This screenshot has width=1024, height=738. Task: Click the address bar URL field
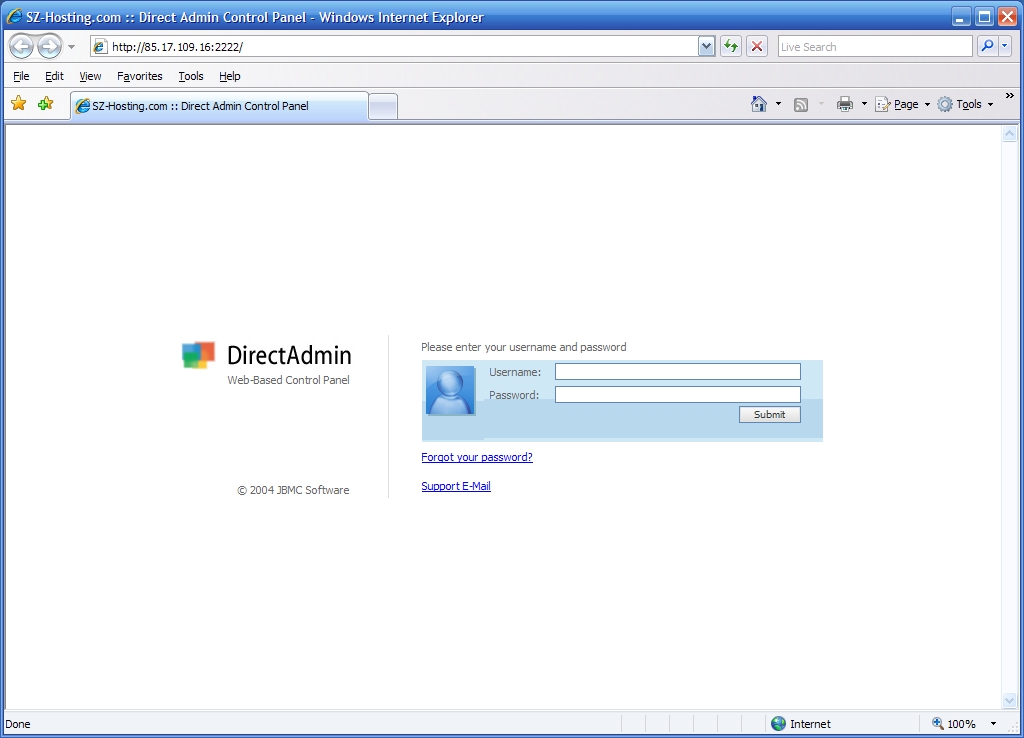click(395, 46)
